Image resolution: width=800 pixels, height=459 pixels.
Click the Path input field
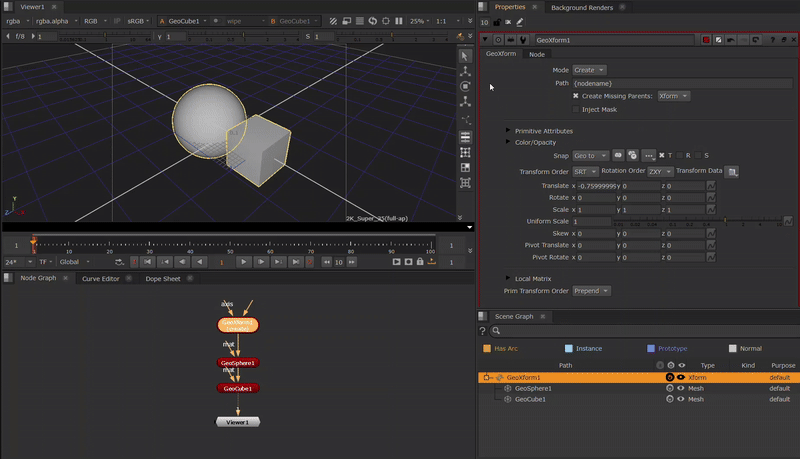click(682, 83)
